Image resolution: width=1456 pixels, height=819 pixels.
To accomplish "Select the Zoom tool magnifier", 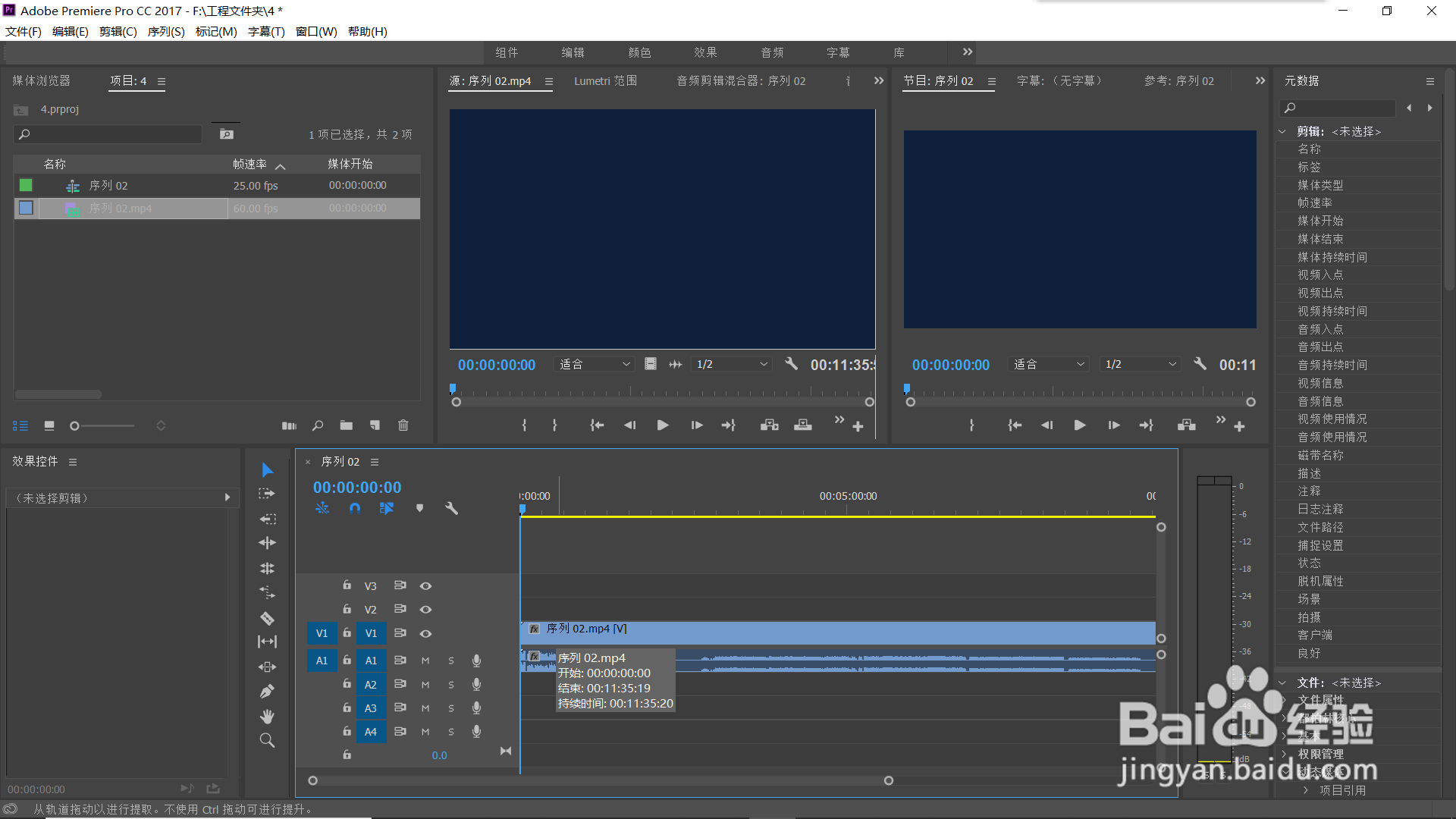I will click(267, 740).
